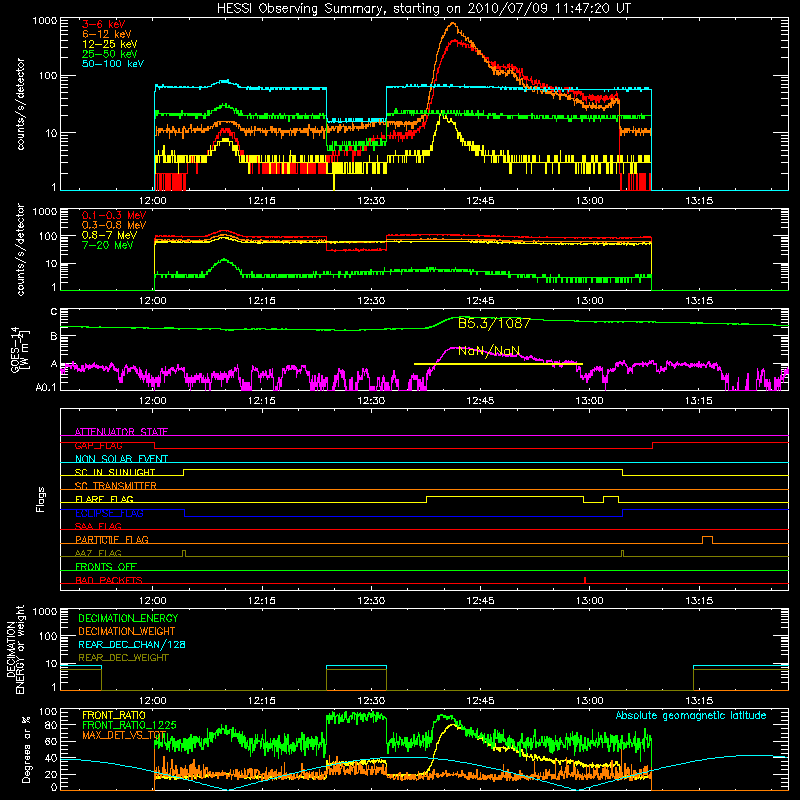Click MAX_DET_VS_TOT legend entry
The image size is (800, 800).
pyautogui.click(x=124, y=735)
